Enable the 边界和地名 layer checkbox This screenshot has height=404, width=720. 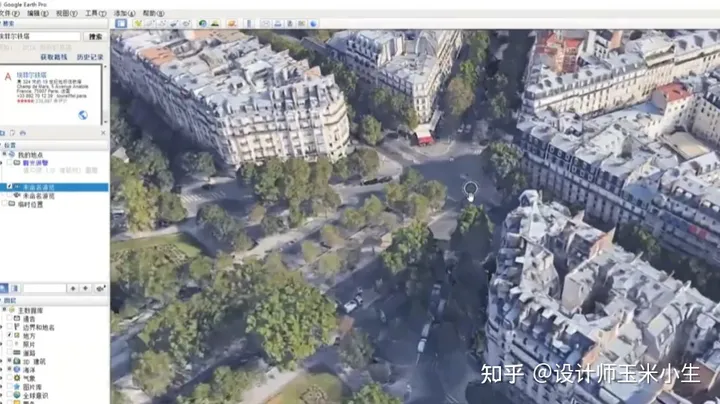9,327
